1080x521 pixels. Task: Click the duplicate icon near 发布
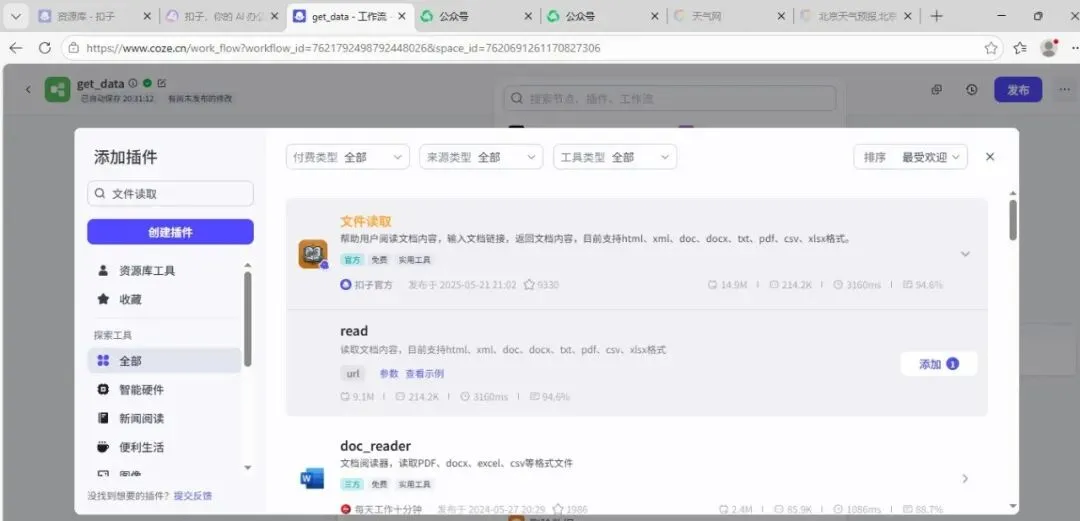pos(937,90)
